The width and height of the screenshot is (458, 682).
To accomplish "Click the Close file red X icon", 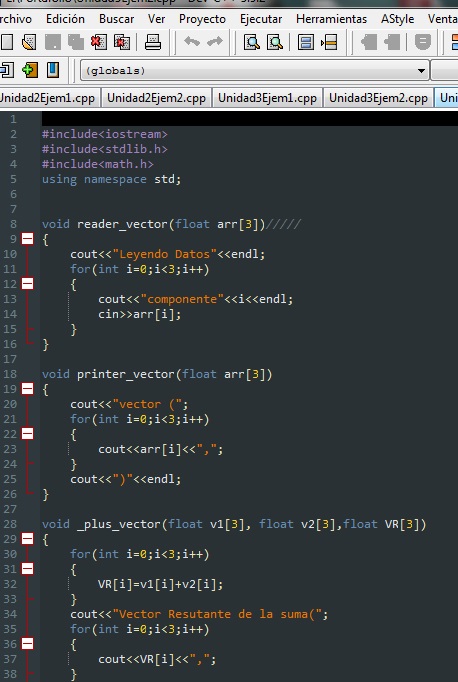I will tap(98, 43).
